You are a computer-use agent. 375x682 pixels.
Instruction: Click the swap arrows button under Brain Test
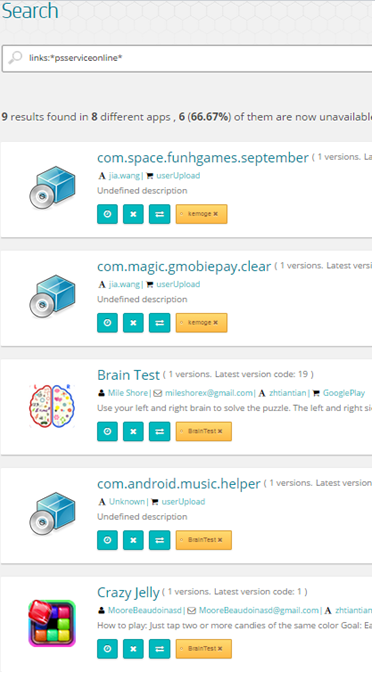click(159, 431)
